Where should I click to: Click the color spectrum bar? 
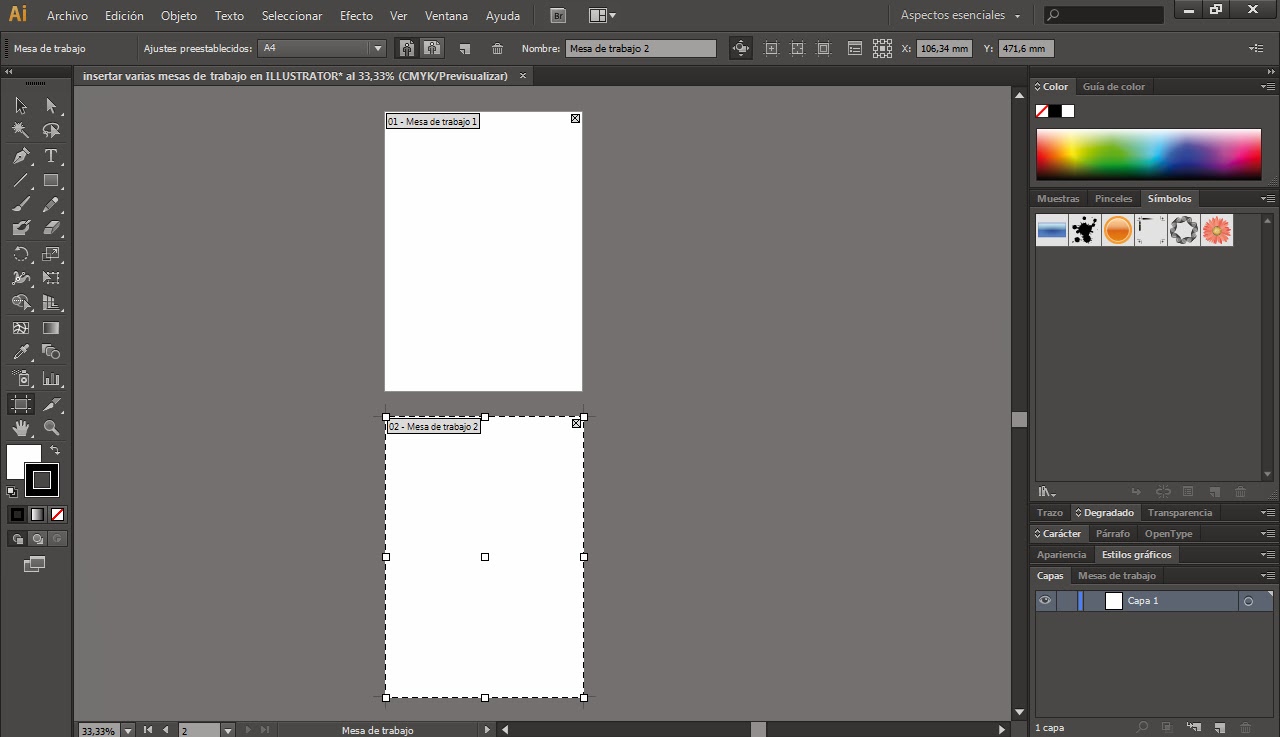pyautogui.click(x=1149, y=155)
